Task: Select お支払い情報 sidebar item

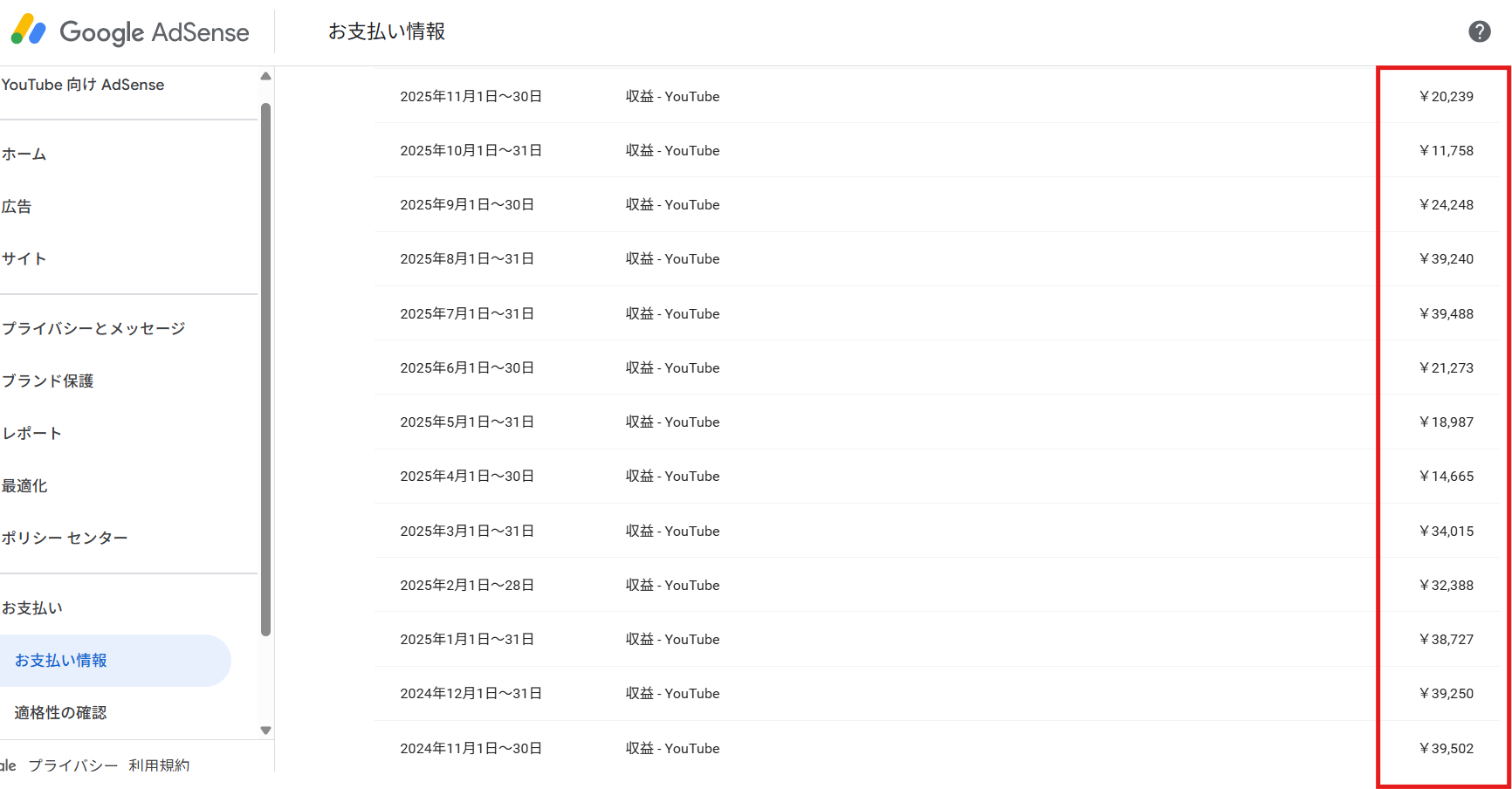Action: (x=61, y=661)
